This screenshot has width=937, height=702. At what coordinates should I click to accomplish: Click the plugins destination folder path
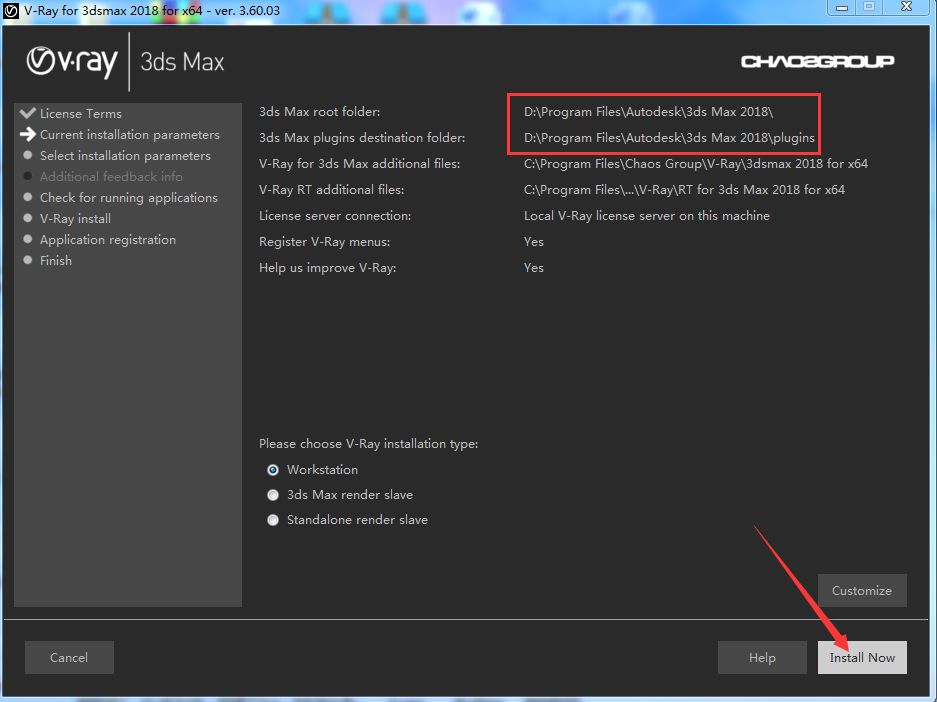click(x=669, y=137)
